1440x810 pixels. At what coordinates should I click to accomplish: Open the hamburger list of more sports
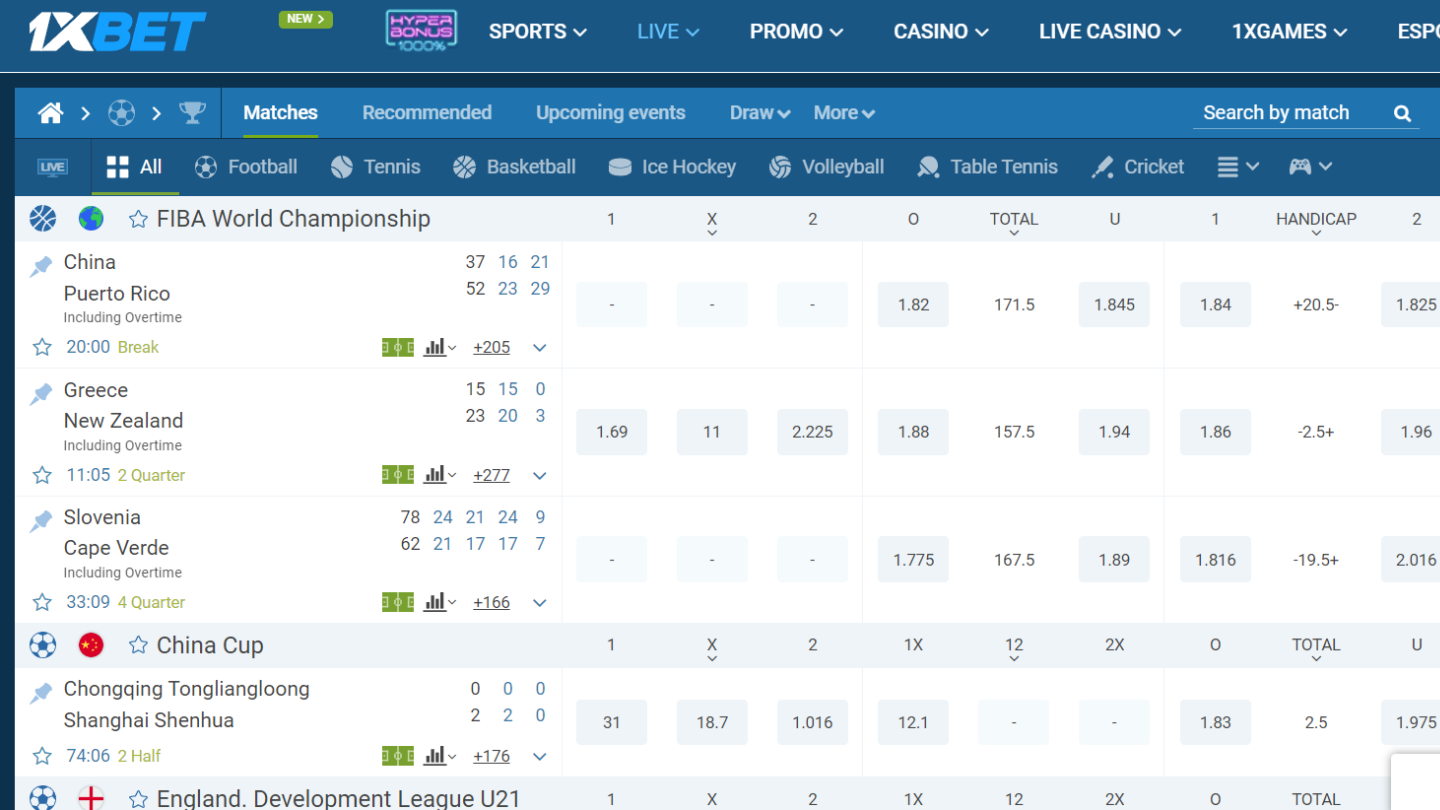pos(1238,167)
